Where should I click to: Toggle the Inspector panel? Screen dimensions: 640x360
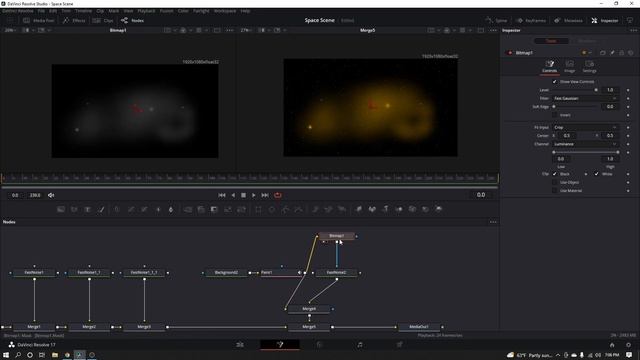point(605,20)
